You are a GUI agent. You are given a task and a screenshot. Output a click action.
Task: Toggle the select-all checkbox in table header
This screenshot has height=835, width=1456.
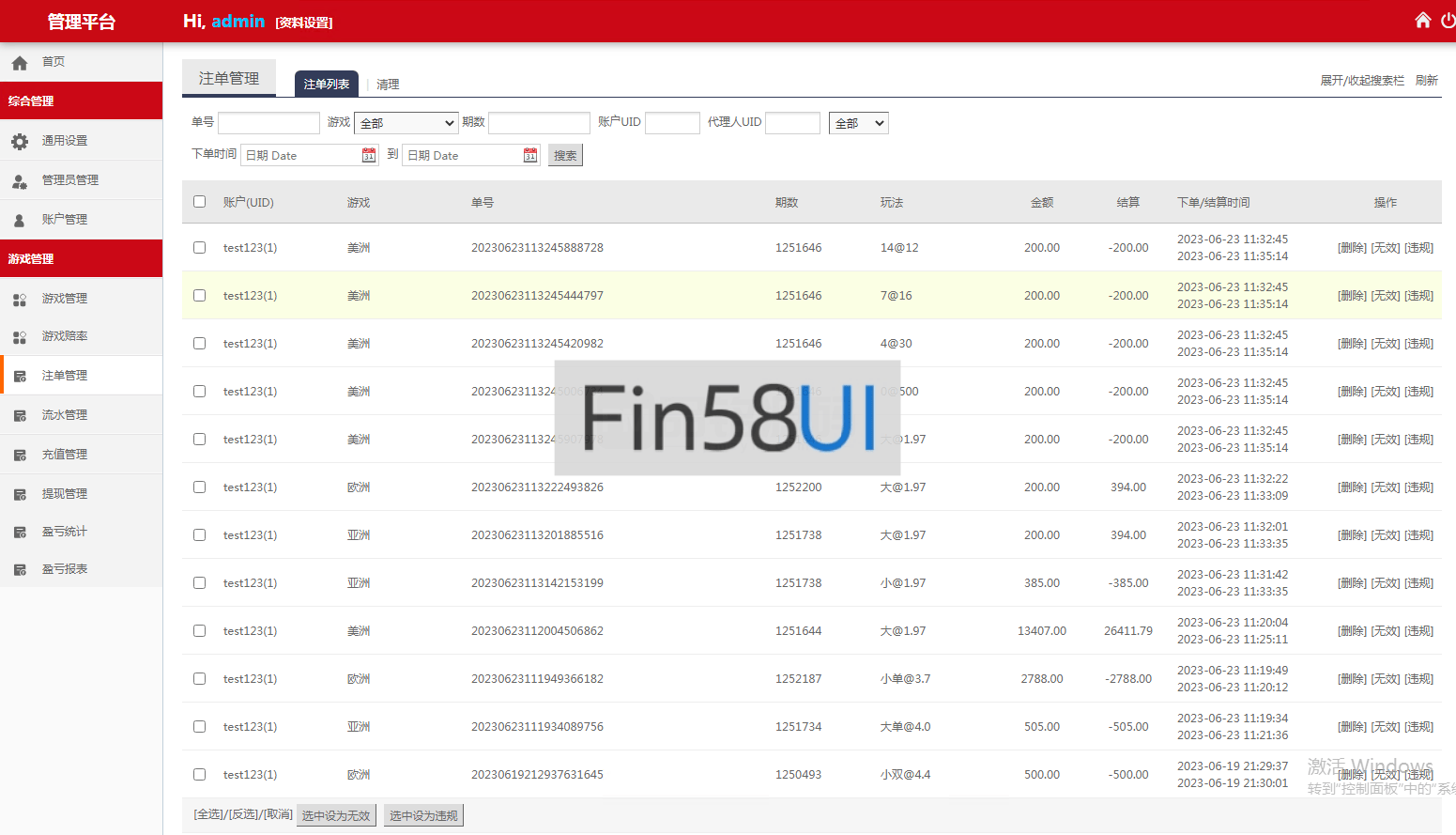tap(199, 201)
